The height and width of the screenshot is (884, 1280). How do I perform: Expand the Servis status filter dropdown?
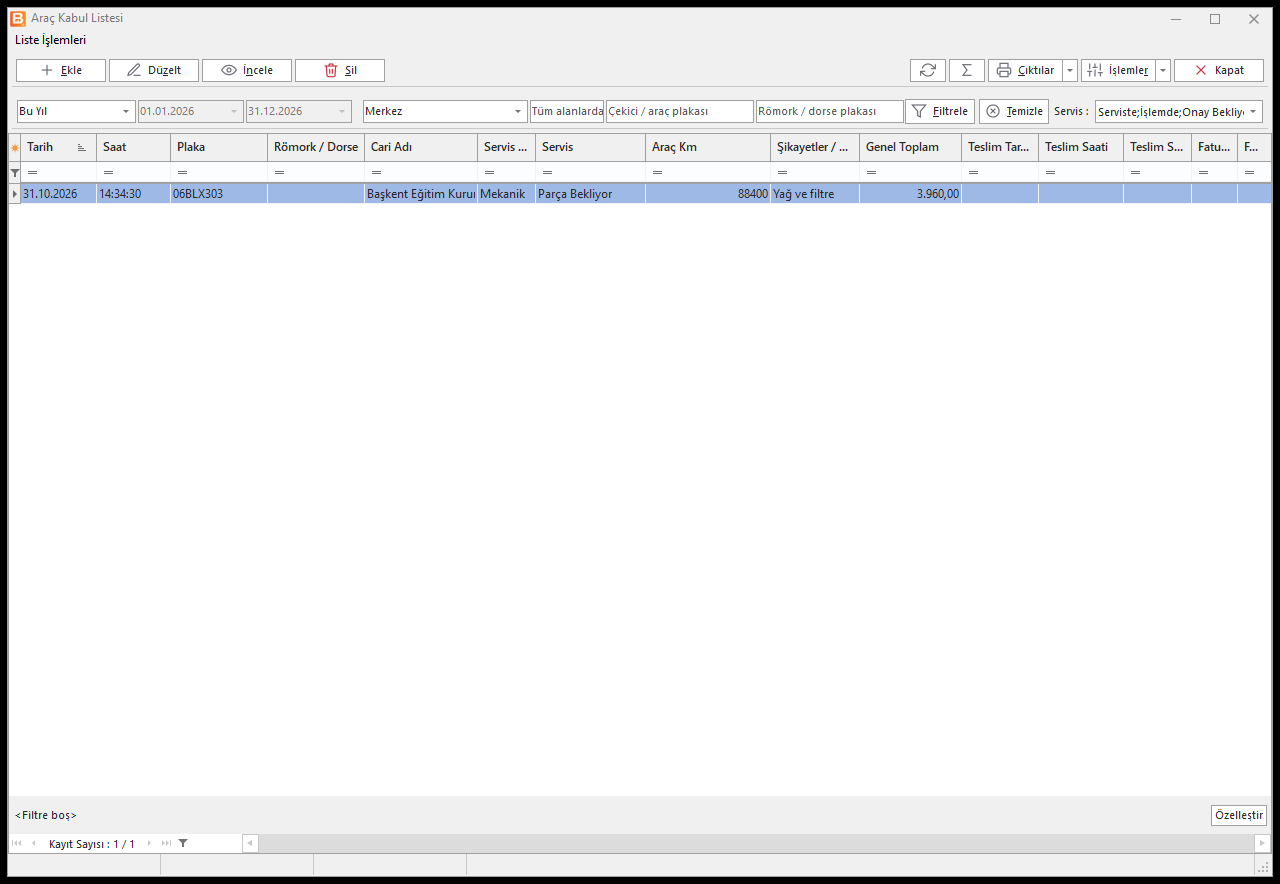tap(1254, 111)
